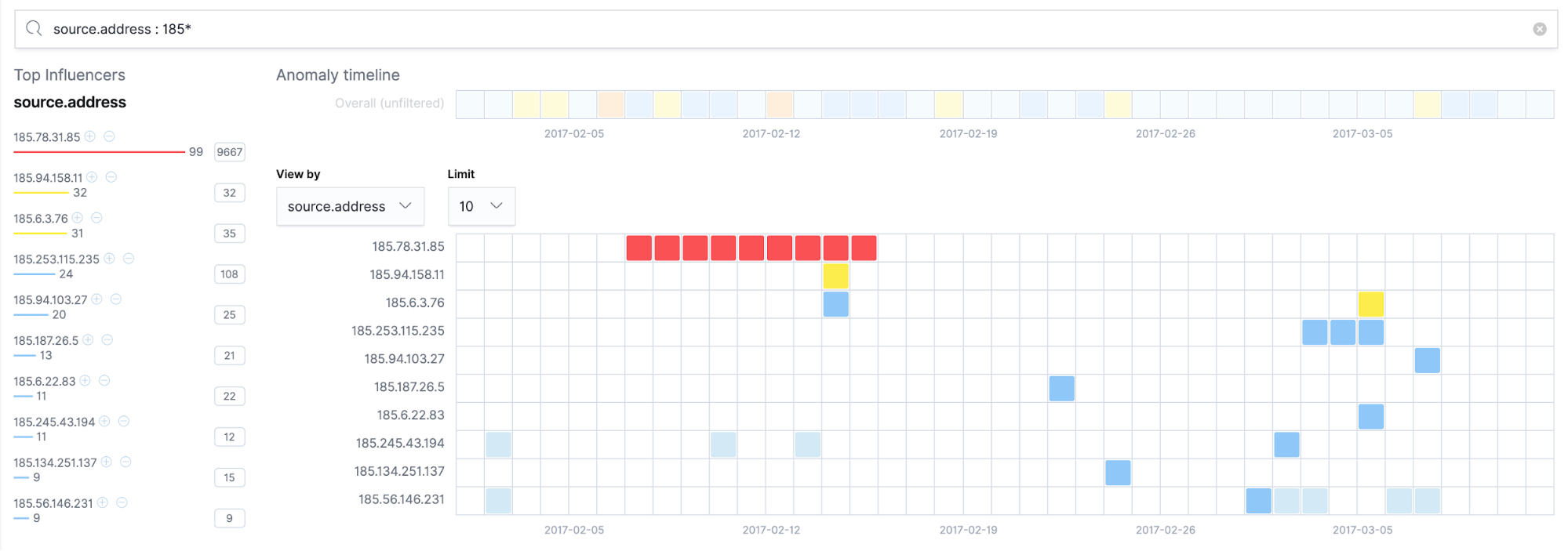The height and width of the screenshot is (551, 1568).
Task: Click the 'Anomaly timeline' heading
Action: pos(338,75)
